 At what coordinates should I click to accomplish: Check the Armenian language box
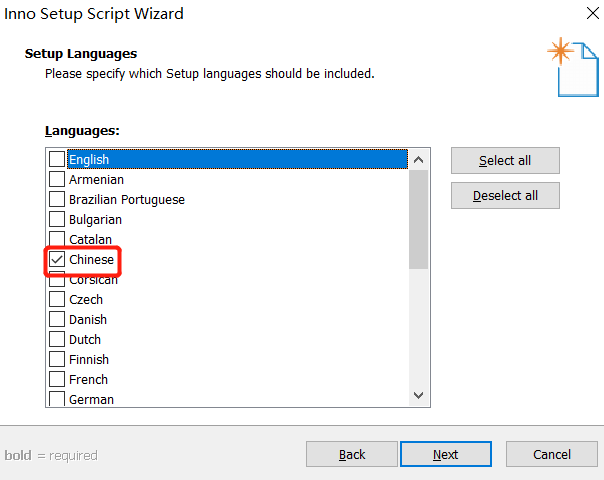tap(58, 179)
